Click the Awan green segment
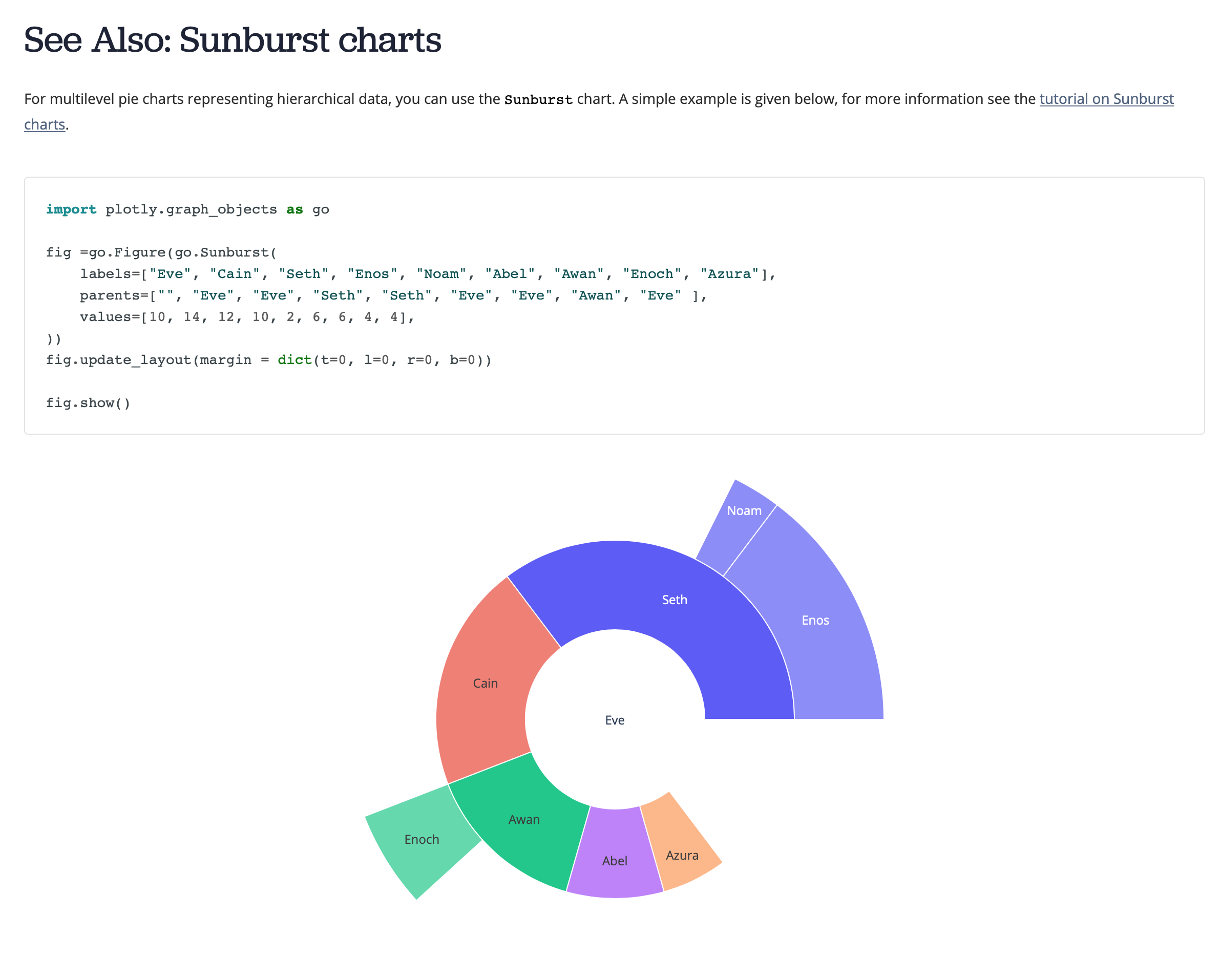1221x980 pixels. (x=524, y=819)
